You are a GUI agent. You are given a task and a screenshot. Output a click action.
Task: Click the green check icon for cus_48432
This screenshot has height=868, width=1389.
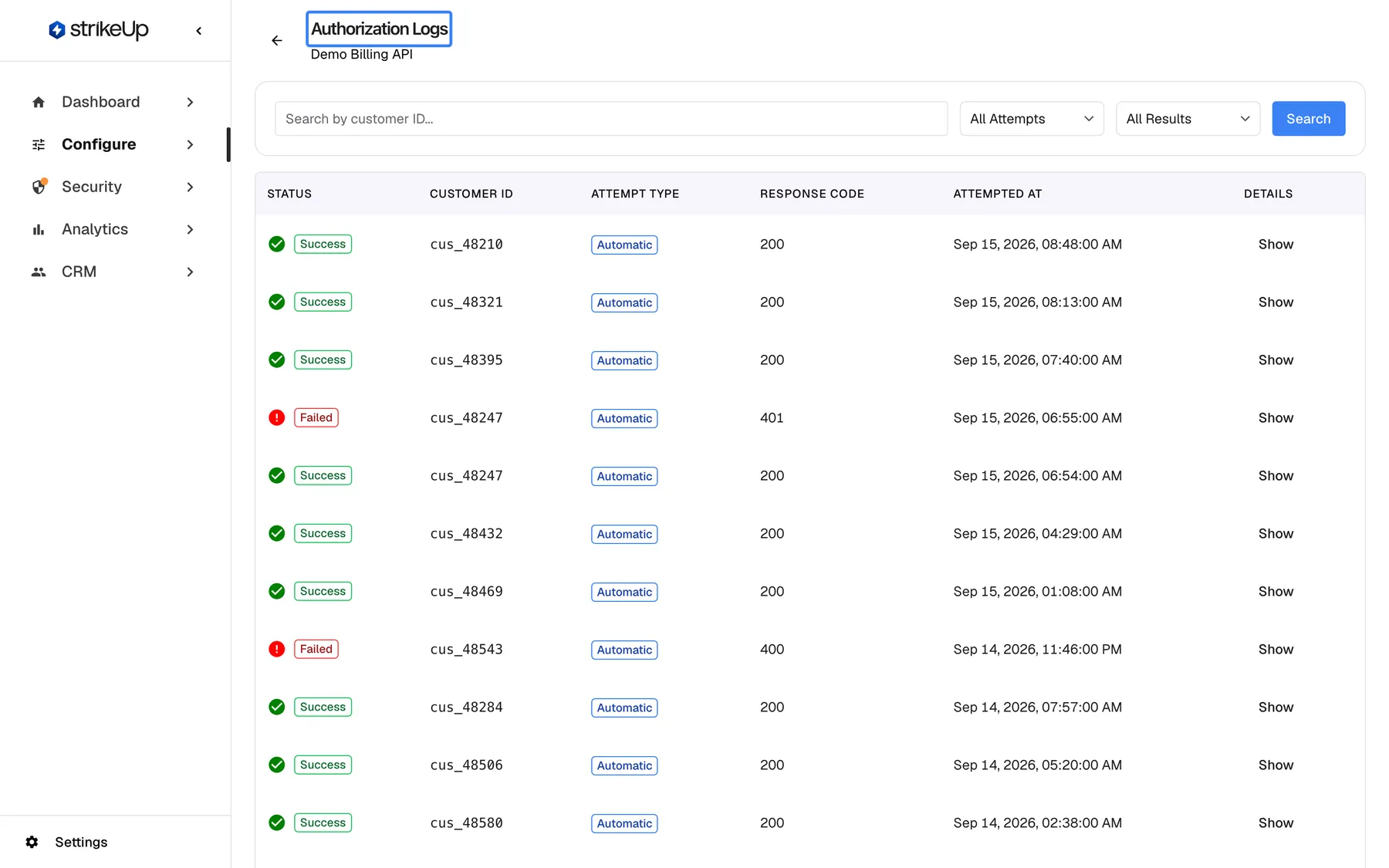pyautogui.click(x=277, y=533)
